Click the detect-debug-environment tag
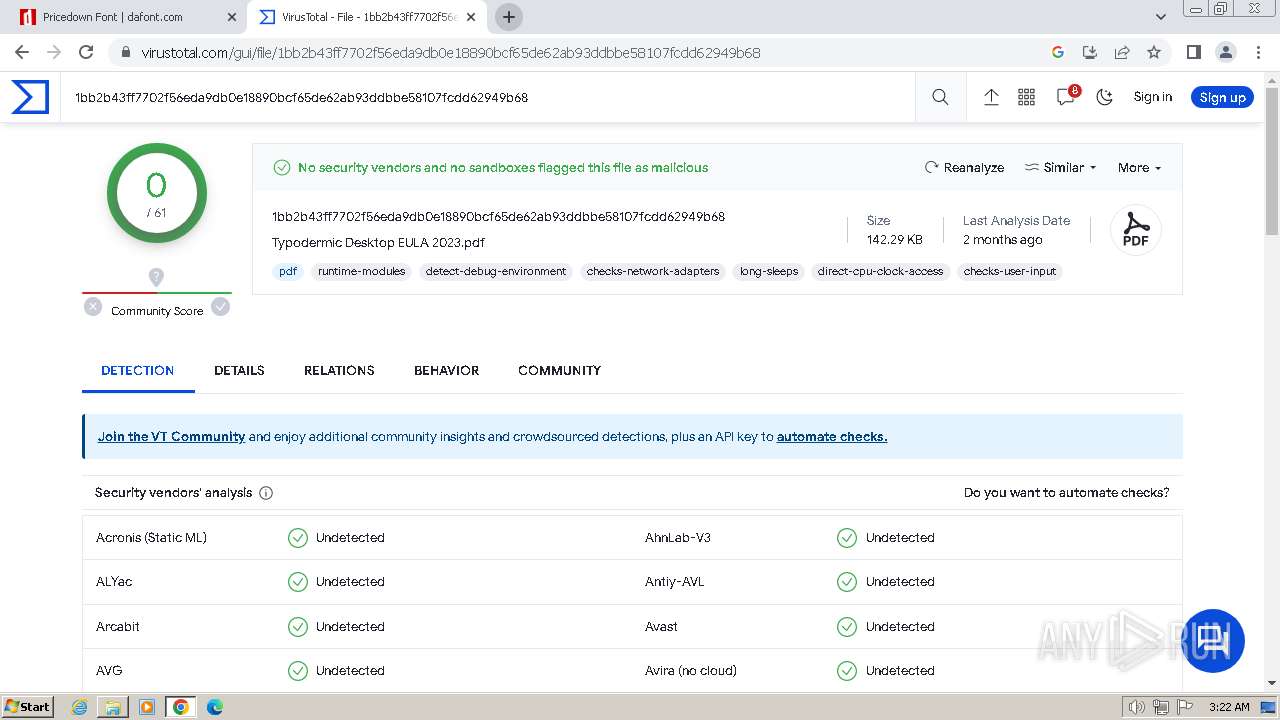Image resolution: width=1280 pixels, height=720 pixels. coord(496,271)
